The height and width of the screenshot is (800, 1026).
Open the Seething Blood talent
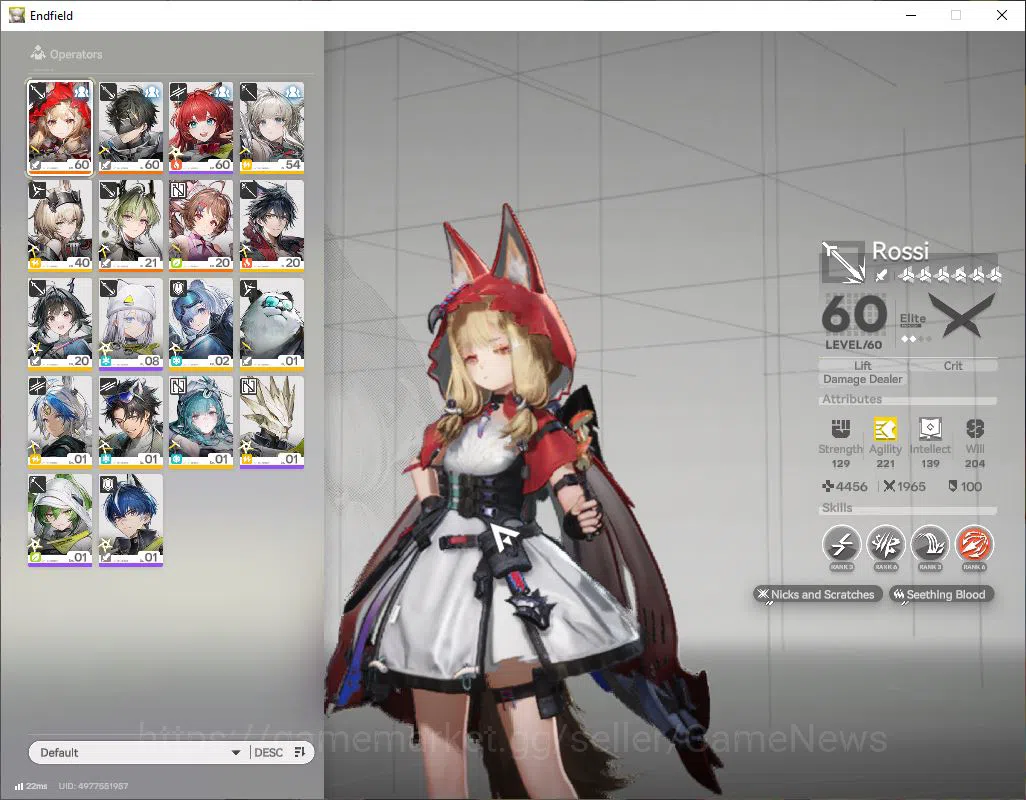[x=942, y=595]
